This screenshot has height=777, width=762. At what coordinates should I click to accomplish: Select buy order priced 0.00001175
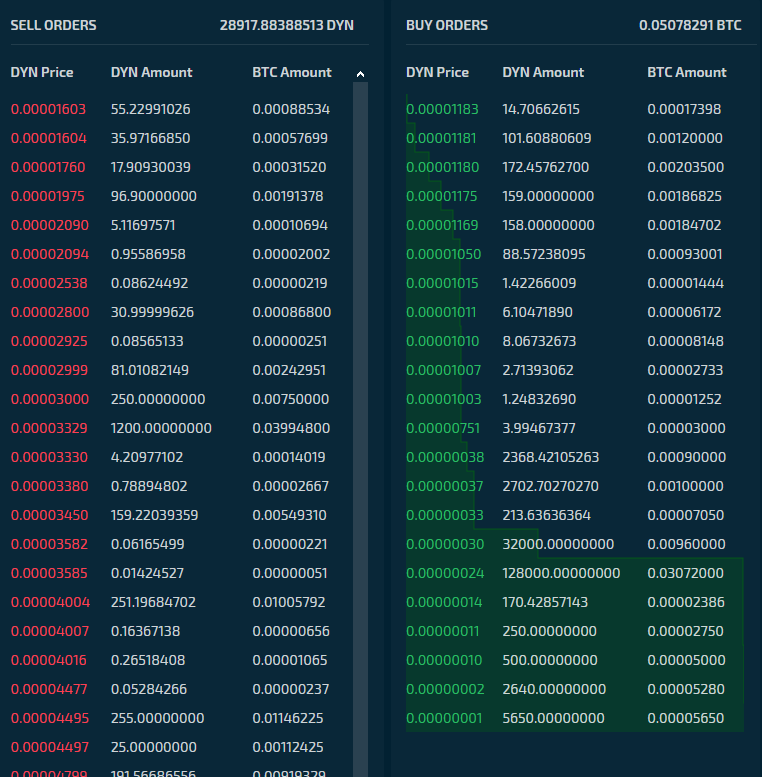(x=575, y=196)
